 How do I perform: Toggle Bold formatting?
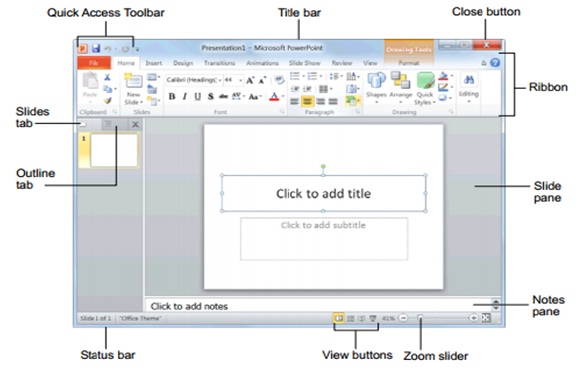pos(172,97)
